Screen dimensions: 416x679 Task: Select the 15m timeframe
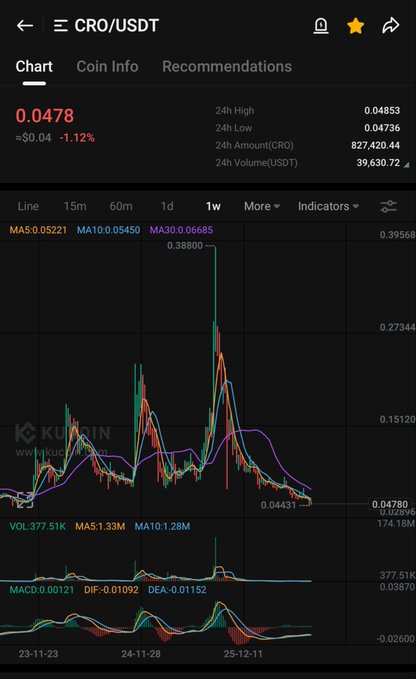coord(75,206)
